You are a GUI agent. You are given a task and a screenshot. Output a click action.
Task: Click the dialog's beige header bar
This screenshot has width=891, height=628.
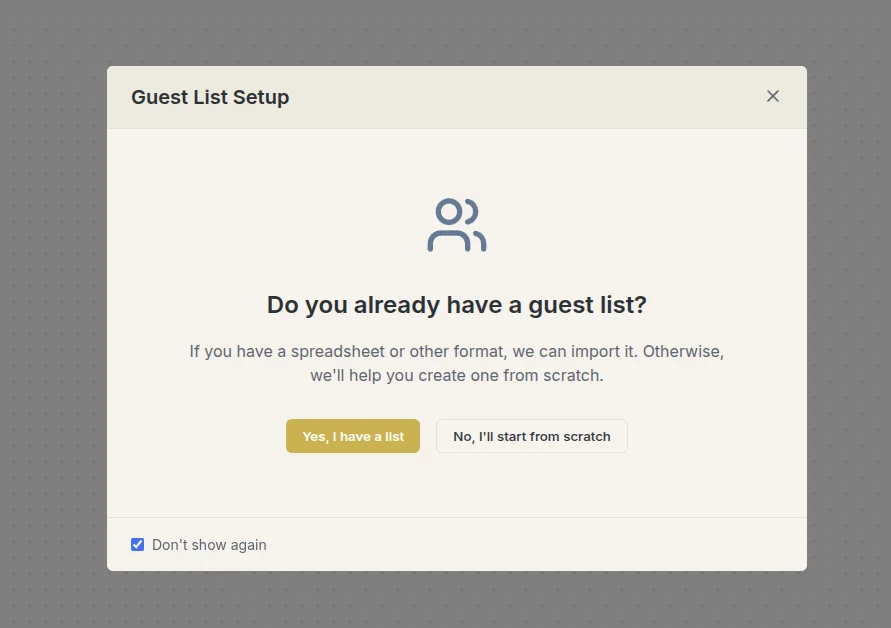(457, 97)
